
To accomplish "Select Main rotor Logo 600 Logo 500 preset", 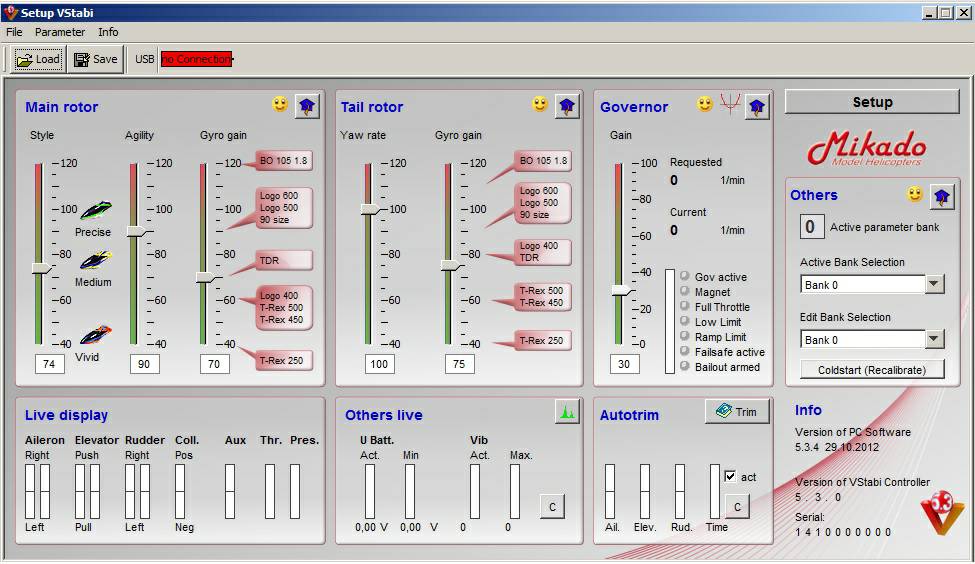I will 284,208.
